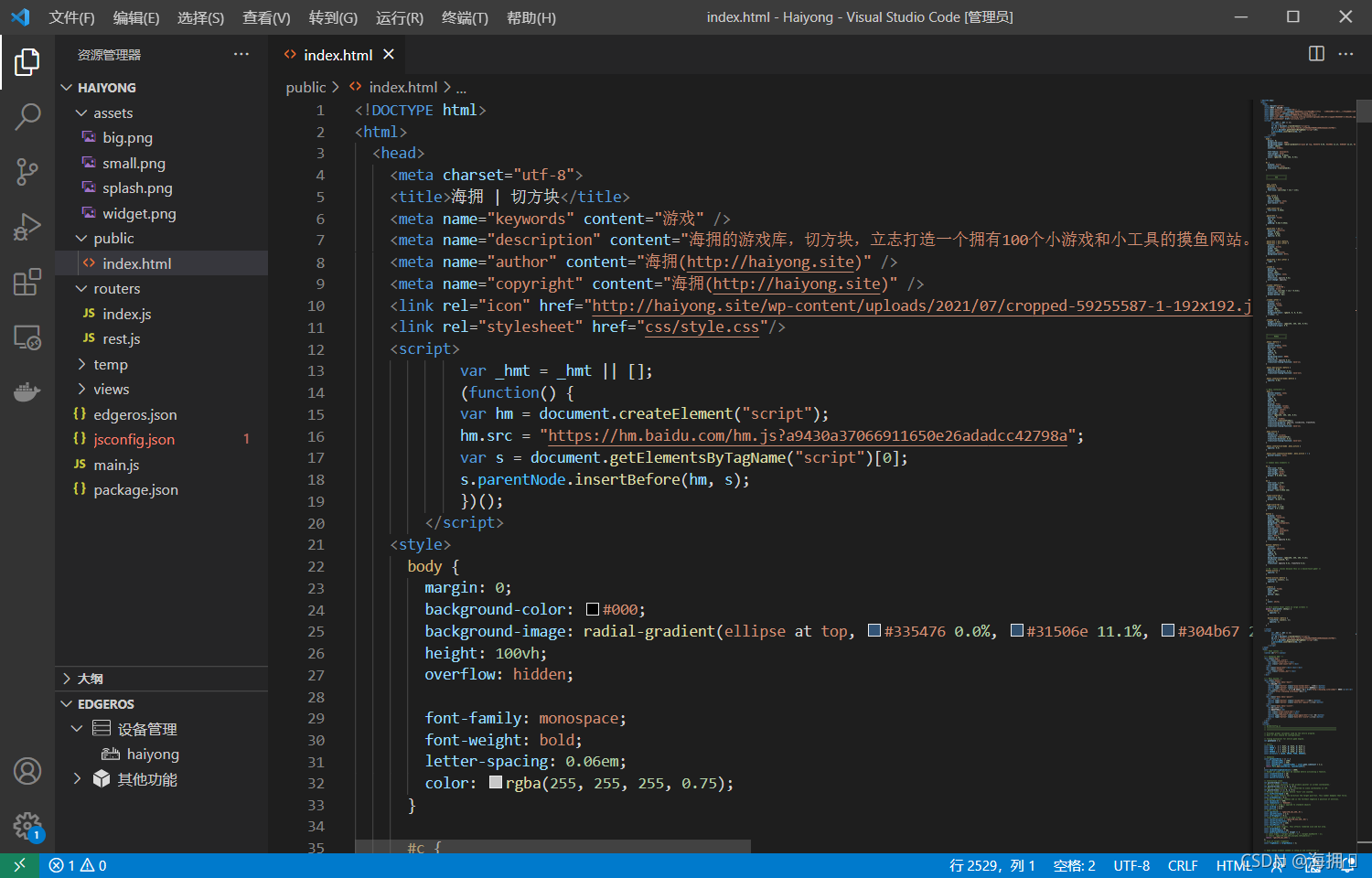Collapse the 设备管理 node
This screenshot has width=1372, height=878.
[x=77, y=728]
